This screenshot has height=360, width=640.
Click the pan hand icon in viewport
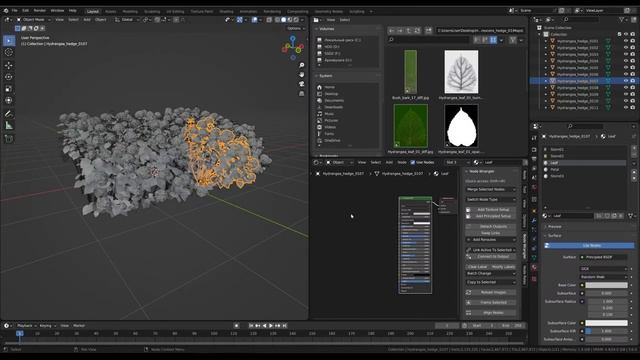click(302, 75)
